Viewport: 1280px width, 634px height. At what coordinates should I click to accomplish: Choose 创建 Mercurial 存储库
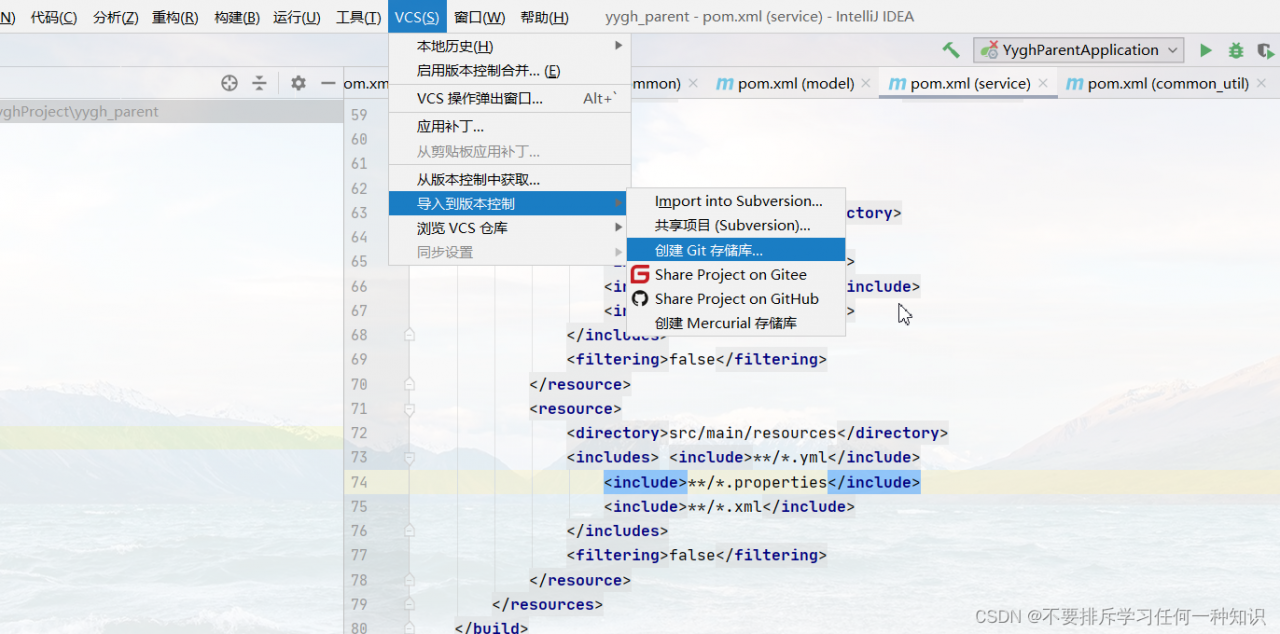pos(737,323)
